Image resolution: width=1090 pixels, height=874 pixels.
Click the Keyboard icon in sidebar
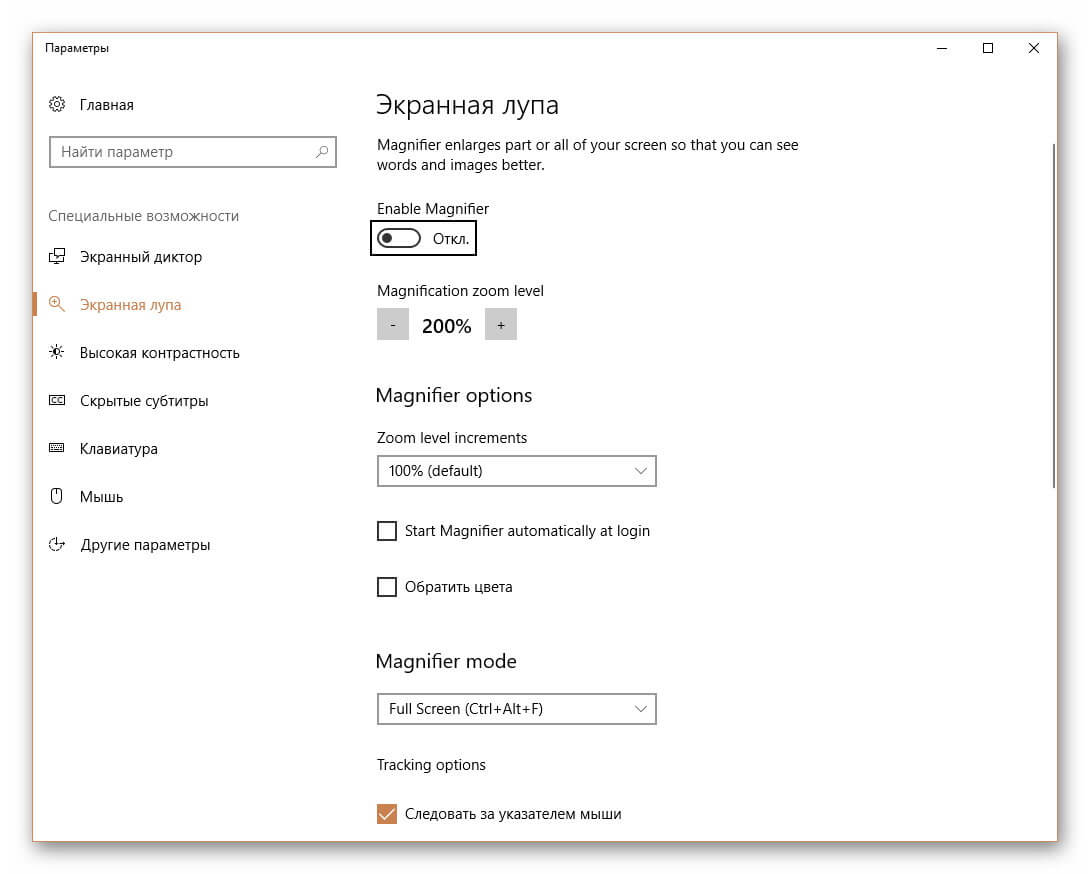coord(57,449)
